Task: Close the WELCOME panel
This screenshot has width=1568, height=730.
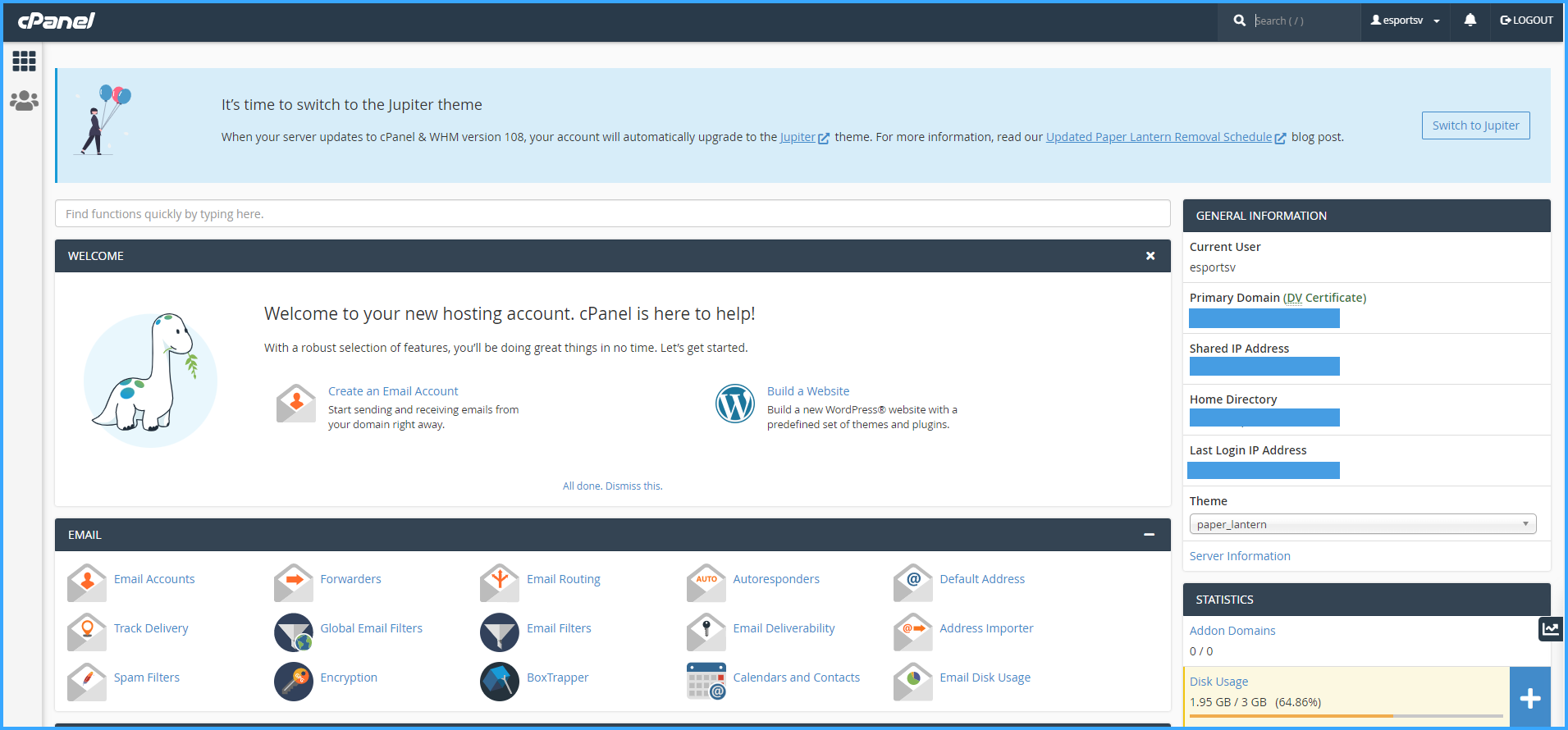Action: [1150, 256]
